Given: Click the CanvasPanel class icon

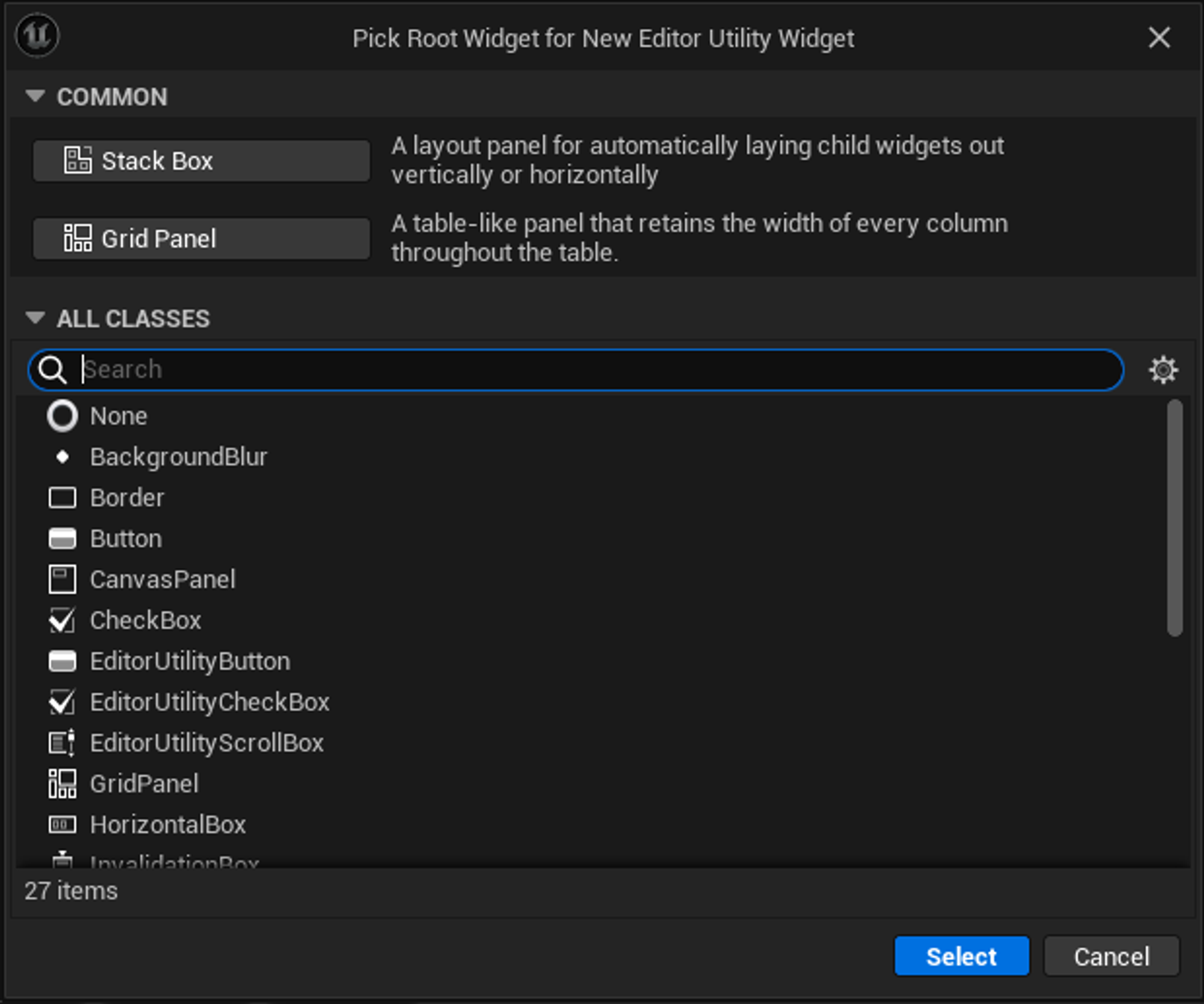Looking at the screenshot, I should click(62, 579).
